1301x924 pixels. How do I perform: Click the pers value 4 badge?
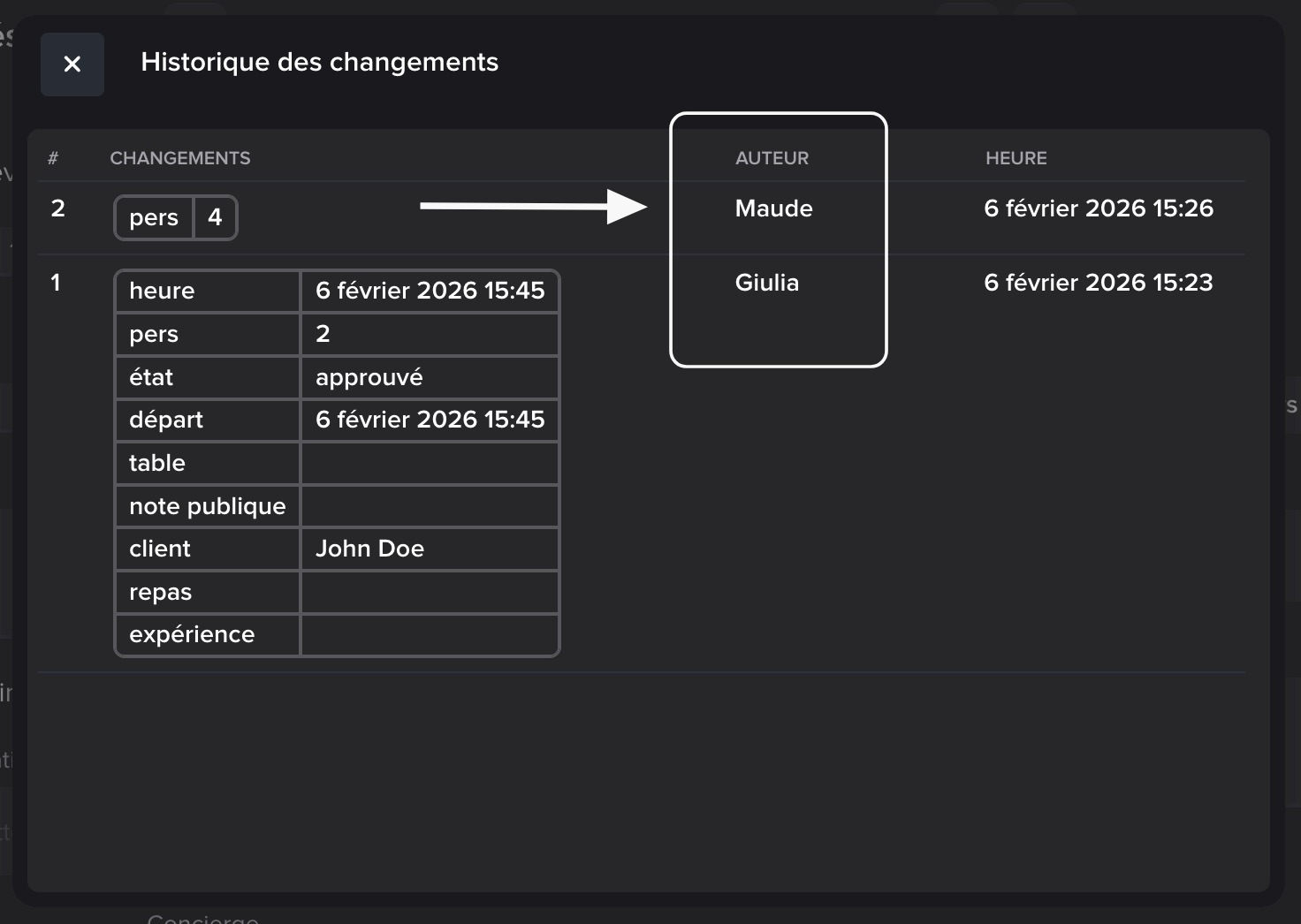tap(215, 217)
